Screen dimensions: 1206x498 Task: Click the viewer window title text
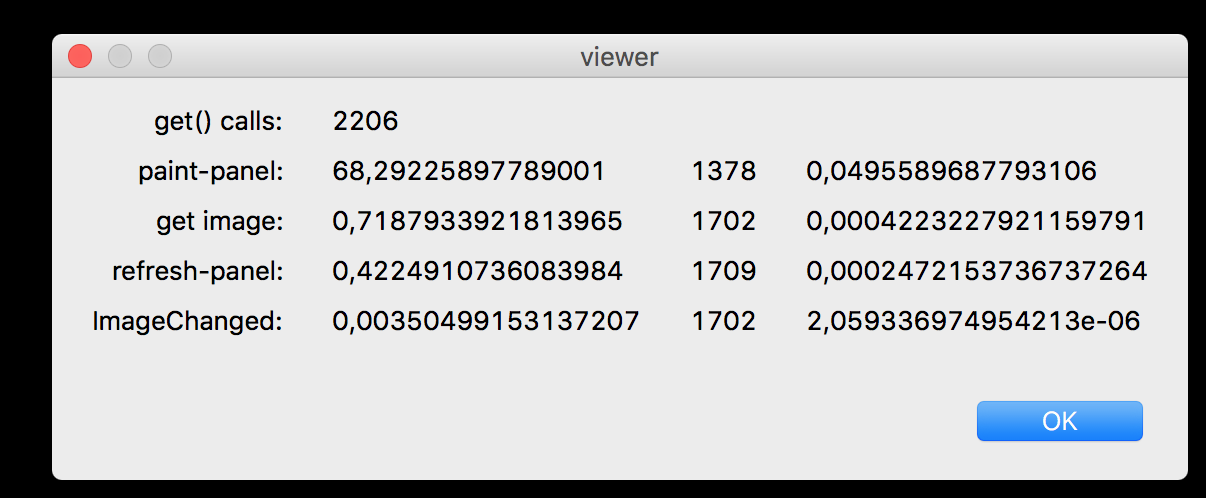(x=619, y=57)
